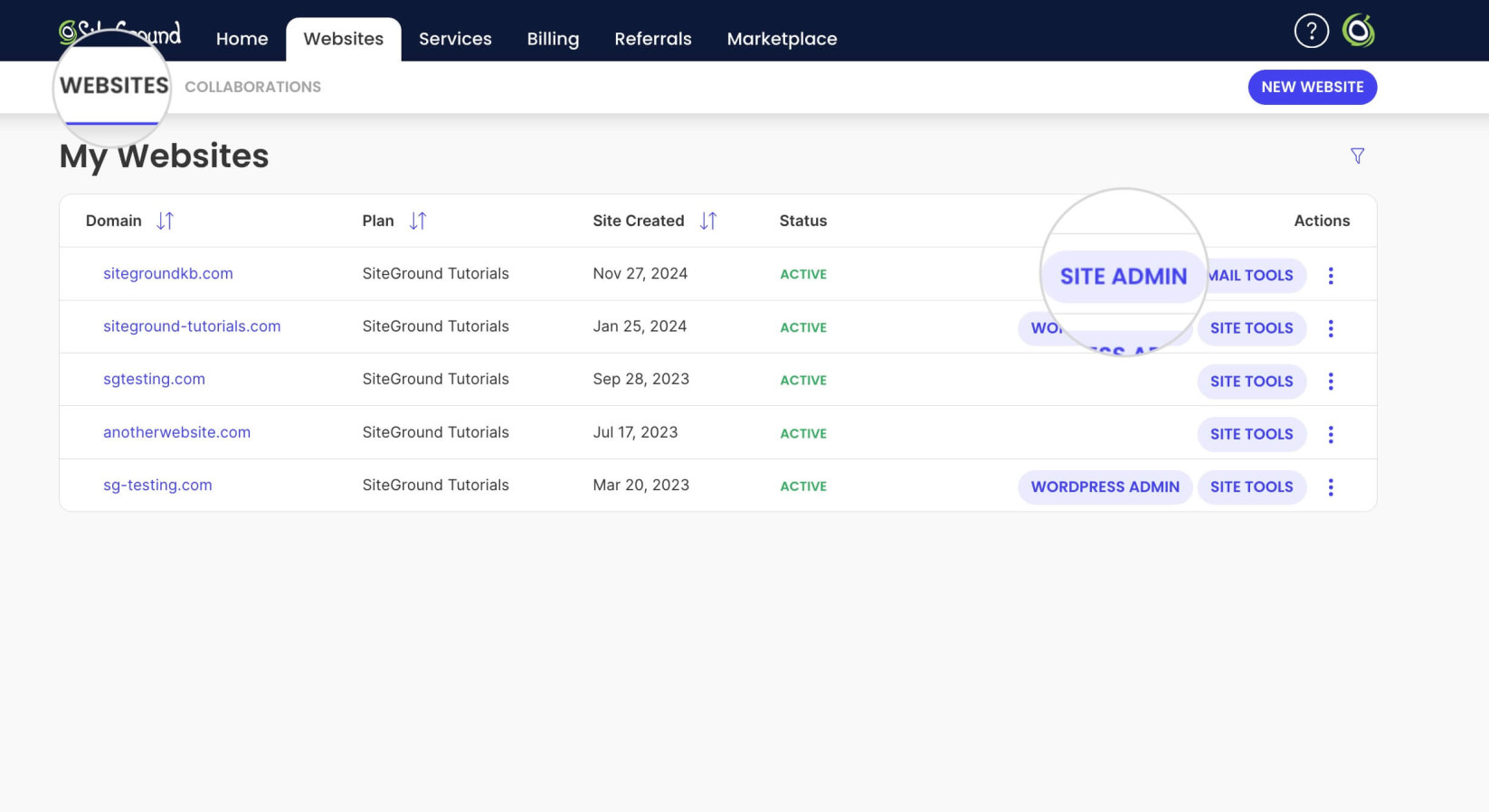This screenshot has height=812, width=1489.
Task: Open more actions menu for sitegroundkb.com
Action: pyautogui.click(x=1330, y=276)
